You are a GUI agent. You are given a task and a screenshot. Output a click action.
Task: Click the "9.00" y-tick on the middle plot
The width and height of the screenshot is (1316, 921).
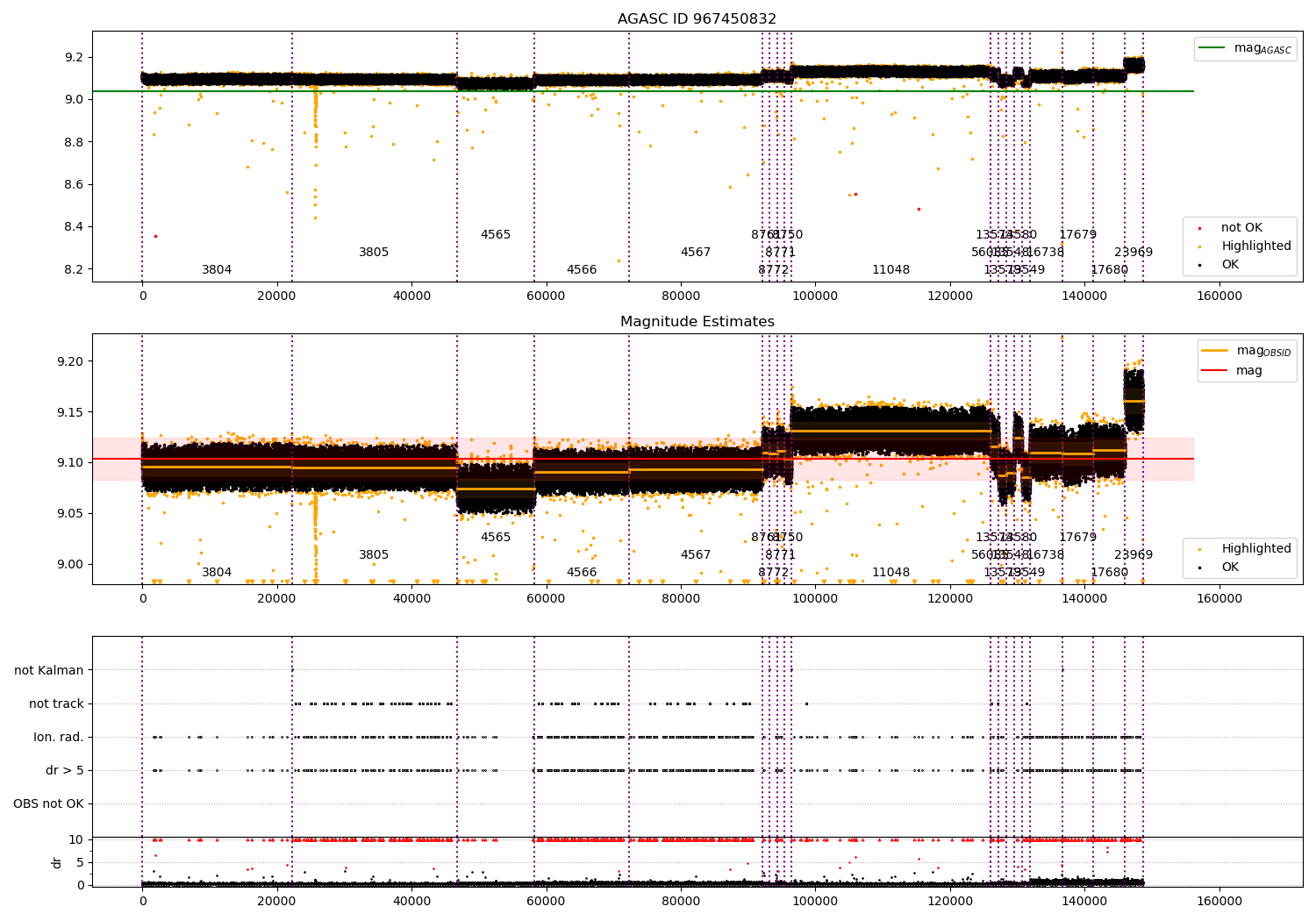click(70, 564)
